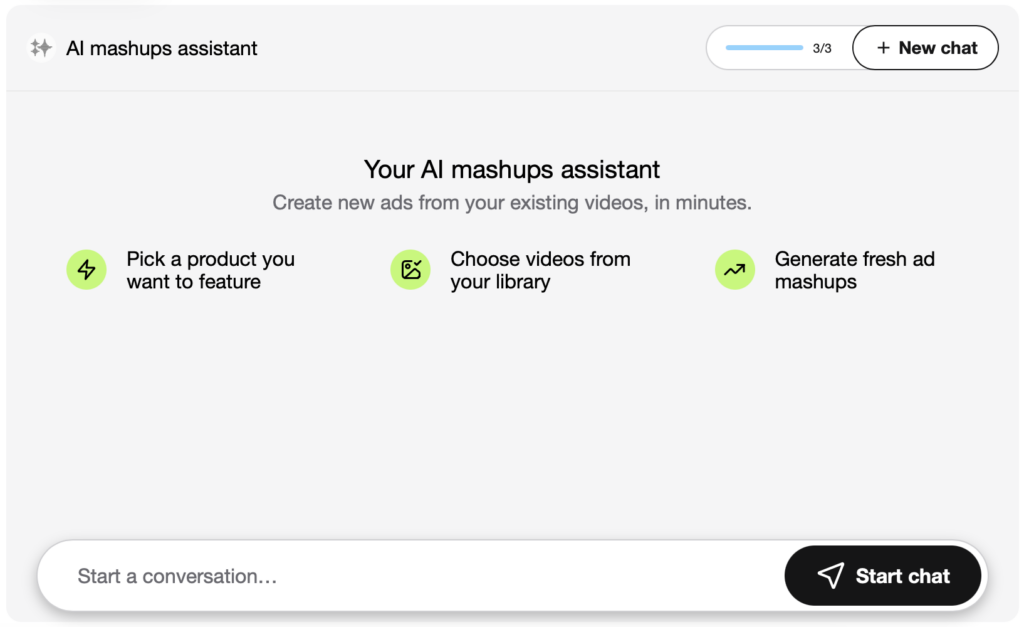Click the Generate fresh ad mashups text
This screenshot has width=1024, height=627.
click(854, 269)
